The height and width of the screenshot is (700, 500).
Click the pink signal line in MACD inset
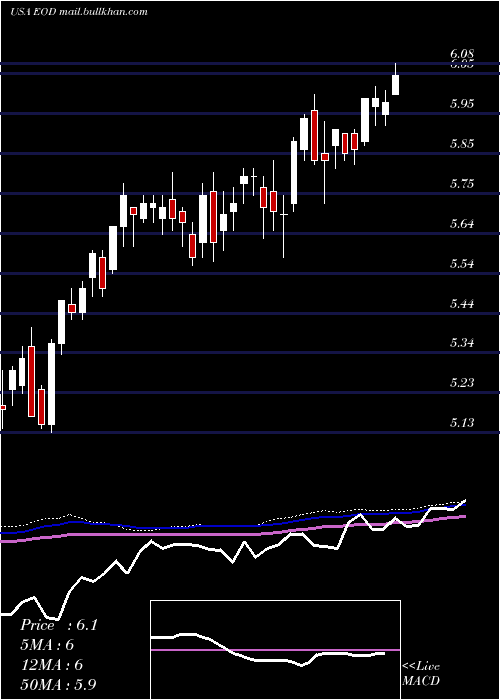[x=275, y=650]
